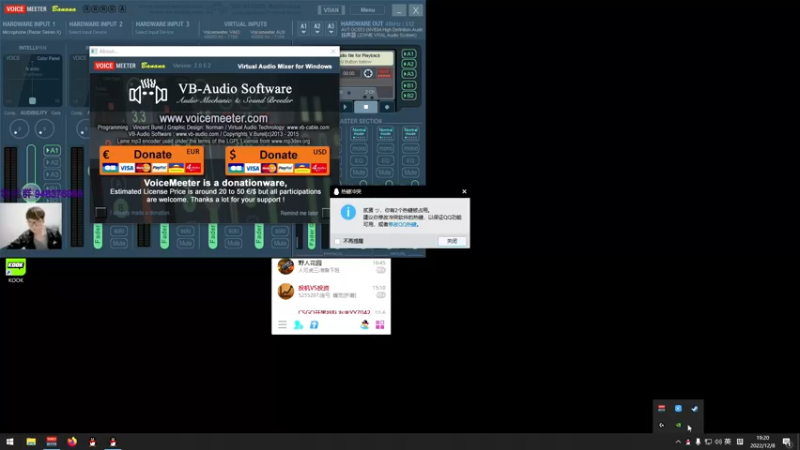Viewport: 800px width, 450px height.
Task: Click the cassette recorder stop button
Action: [x=366, y=107]
